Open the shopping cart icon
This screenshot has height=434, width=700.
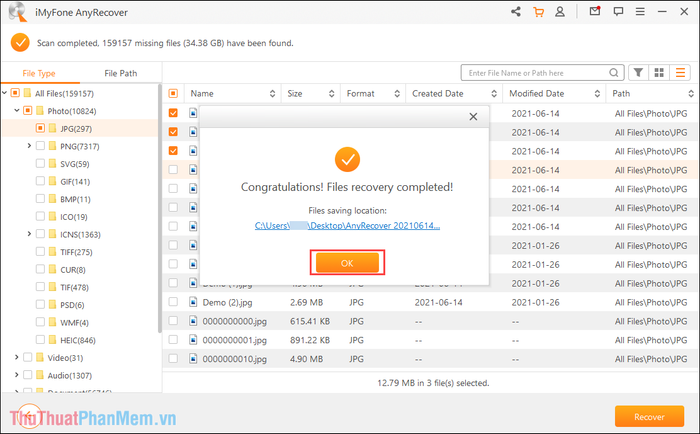click(538, 12)
